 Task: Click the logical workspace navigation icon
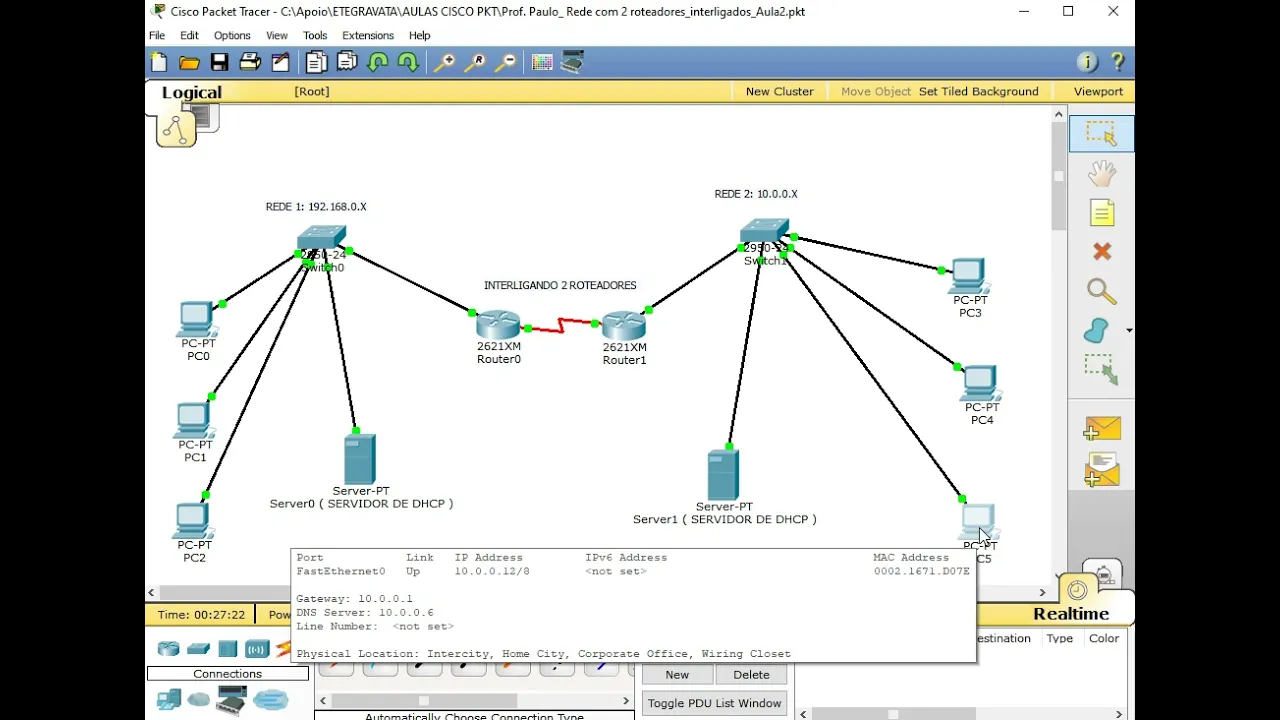176,130
